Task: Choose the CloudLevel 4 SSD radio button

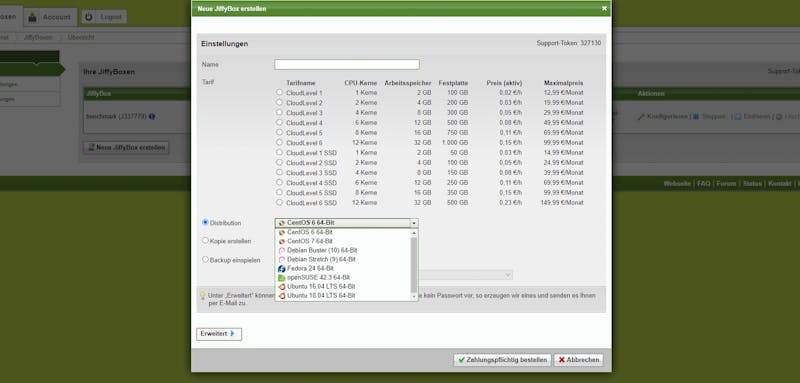Action: tap(279, 183)
